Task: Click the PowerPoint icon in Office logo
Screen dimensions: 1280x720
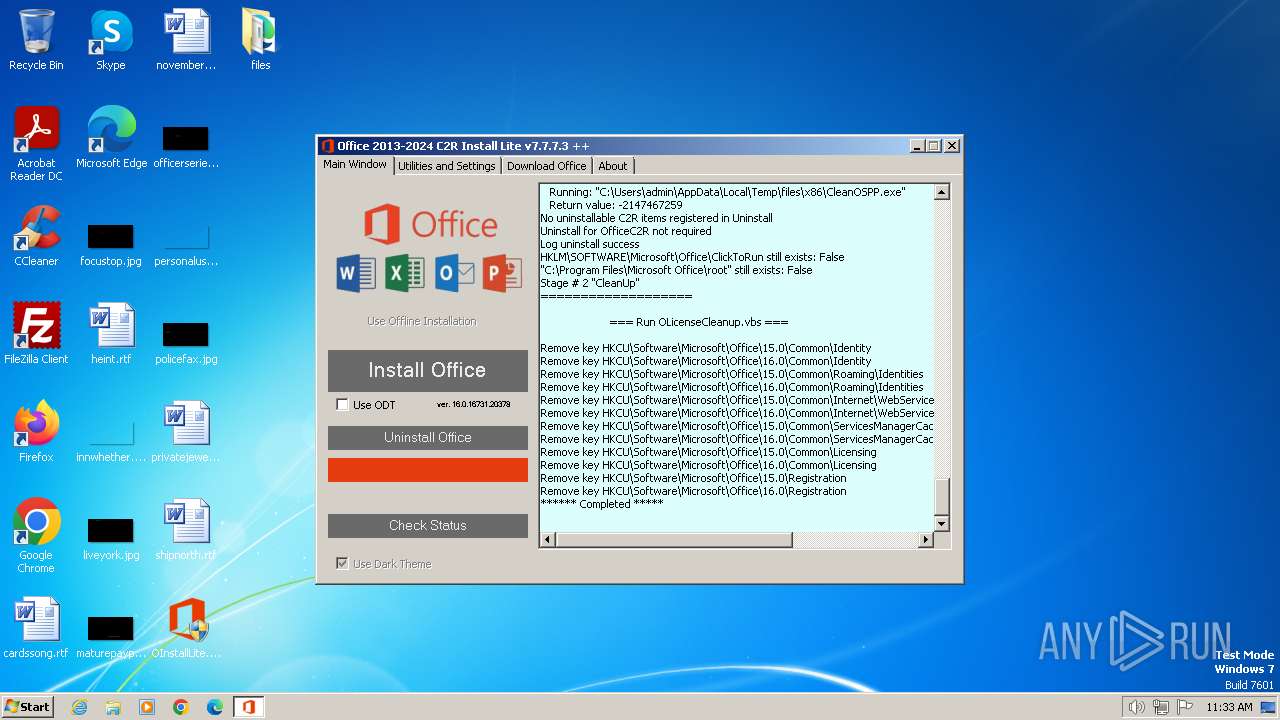Action: pyautogui.click(x=502, y=273)
